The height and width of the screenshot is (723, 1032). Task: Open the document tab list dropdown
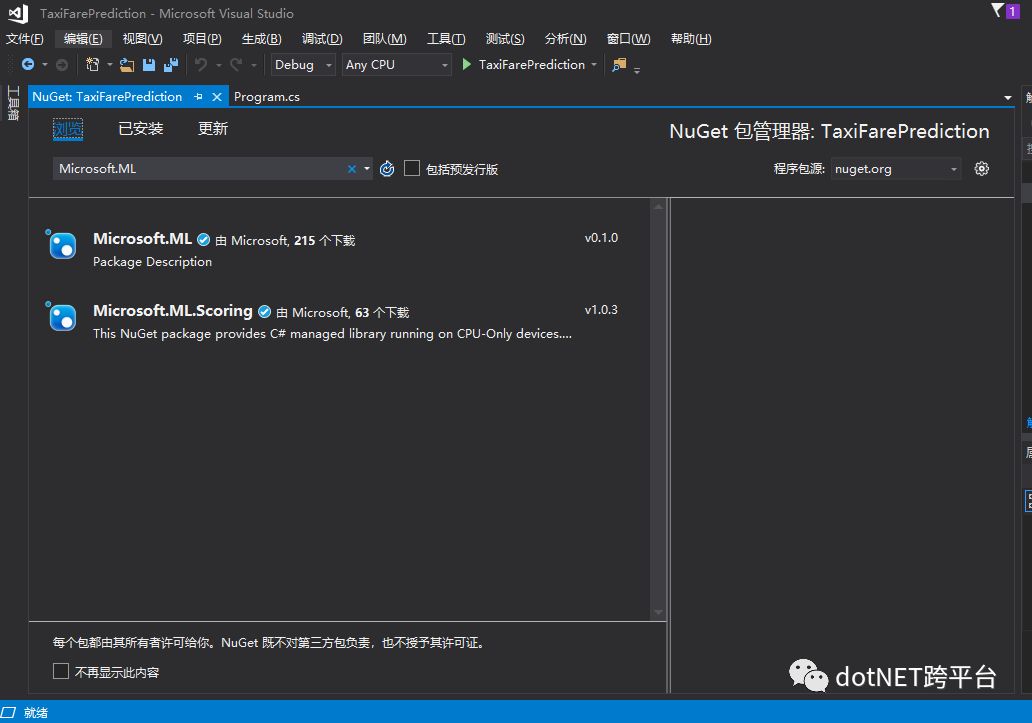pos(1008,97)
